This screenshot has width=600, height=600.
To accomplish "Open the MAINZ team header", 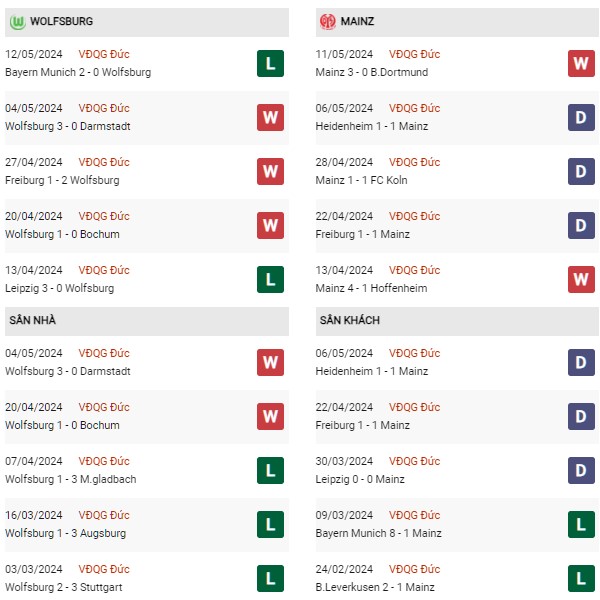I will [457, 22].
